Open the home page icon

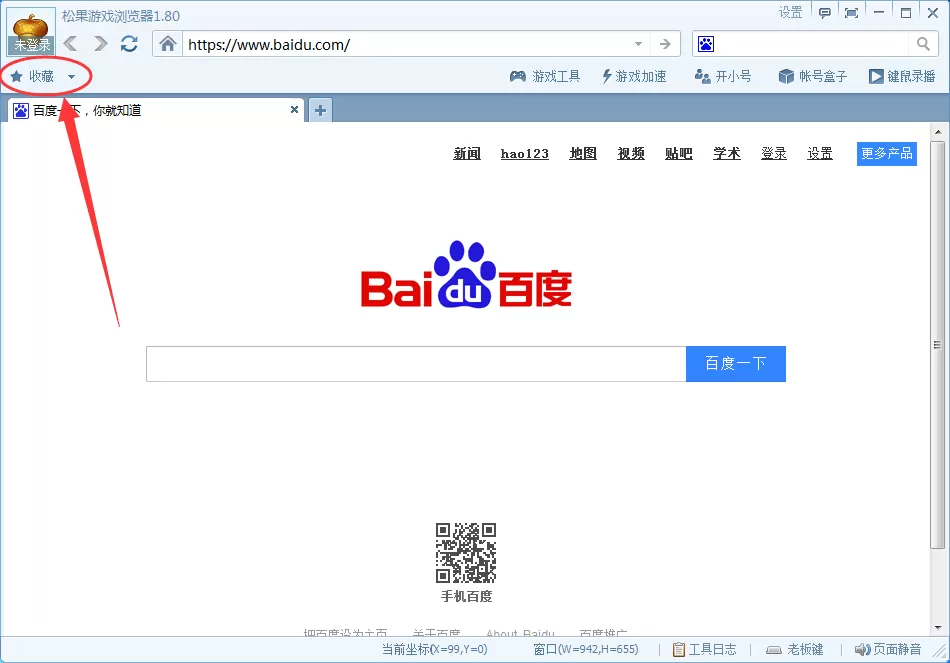point(168,44)
